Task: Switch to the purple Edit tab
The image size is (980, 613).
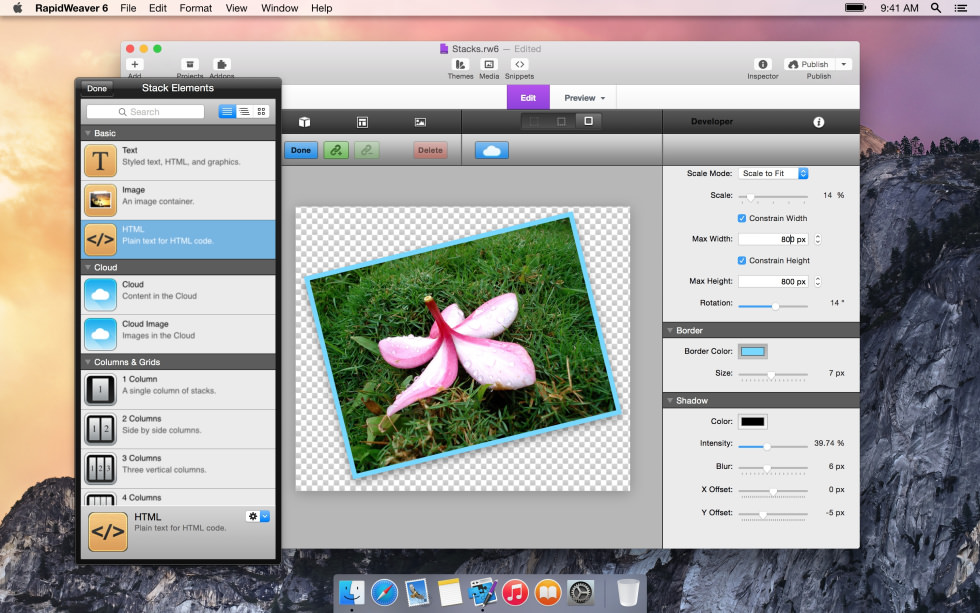Action: (528, 97)
